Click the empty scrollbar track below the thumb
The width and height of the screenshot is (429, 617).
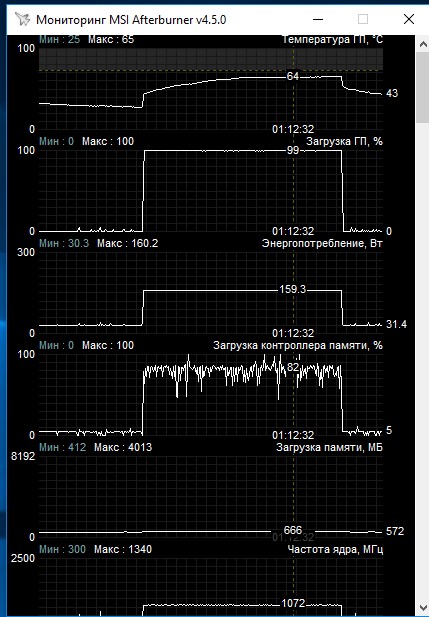point(423,360)
